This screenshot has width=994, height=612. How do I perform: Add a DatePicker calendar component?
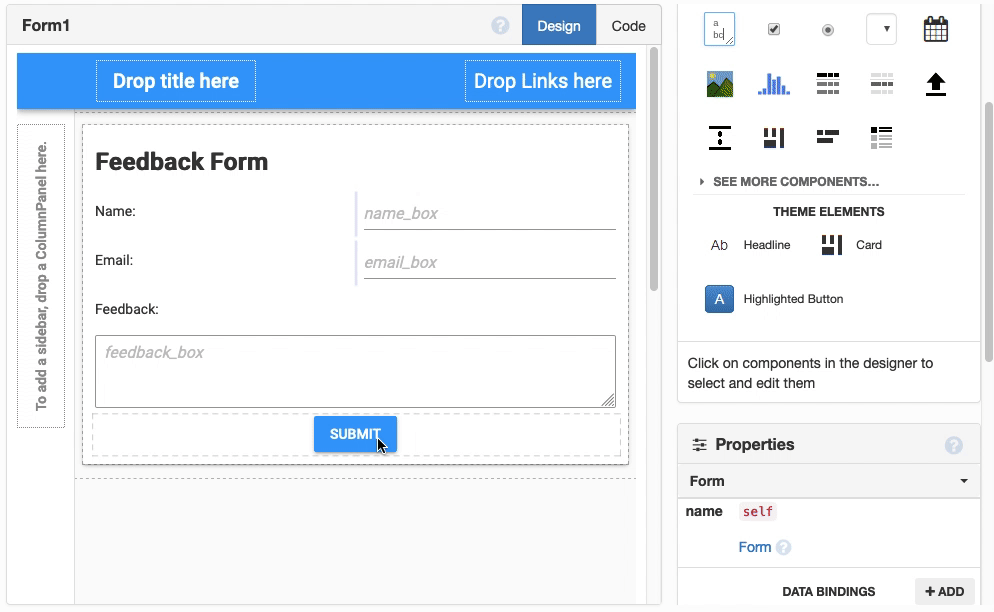click(x=935, y=28)
